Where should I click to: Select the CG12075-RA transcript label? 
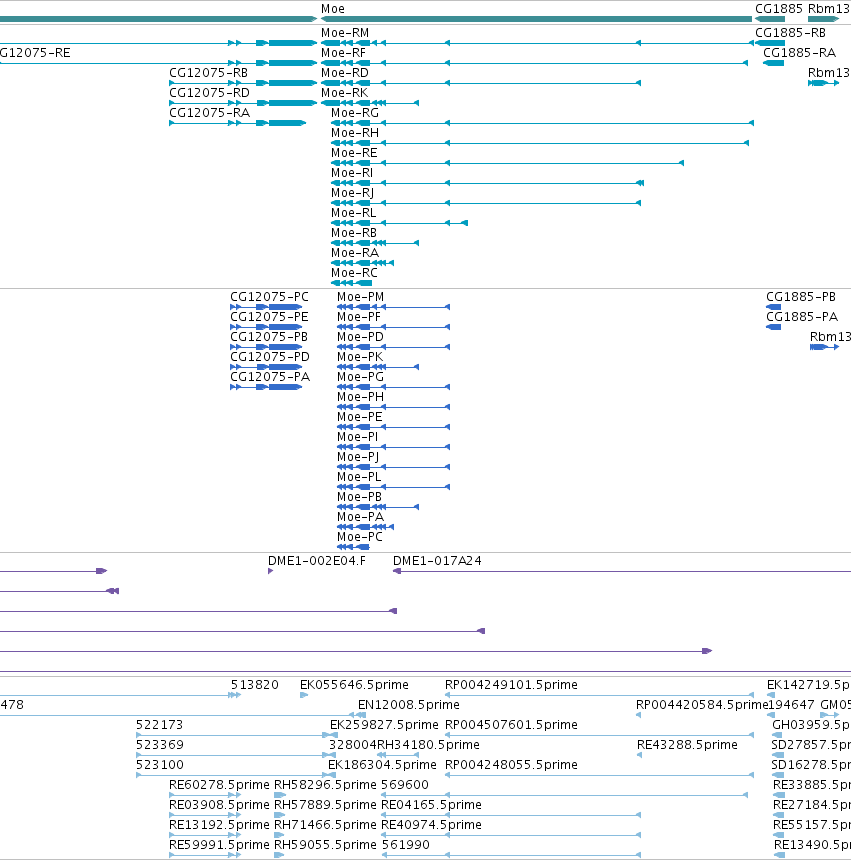click(209, 113)
